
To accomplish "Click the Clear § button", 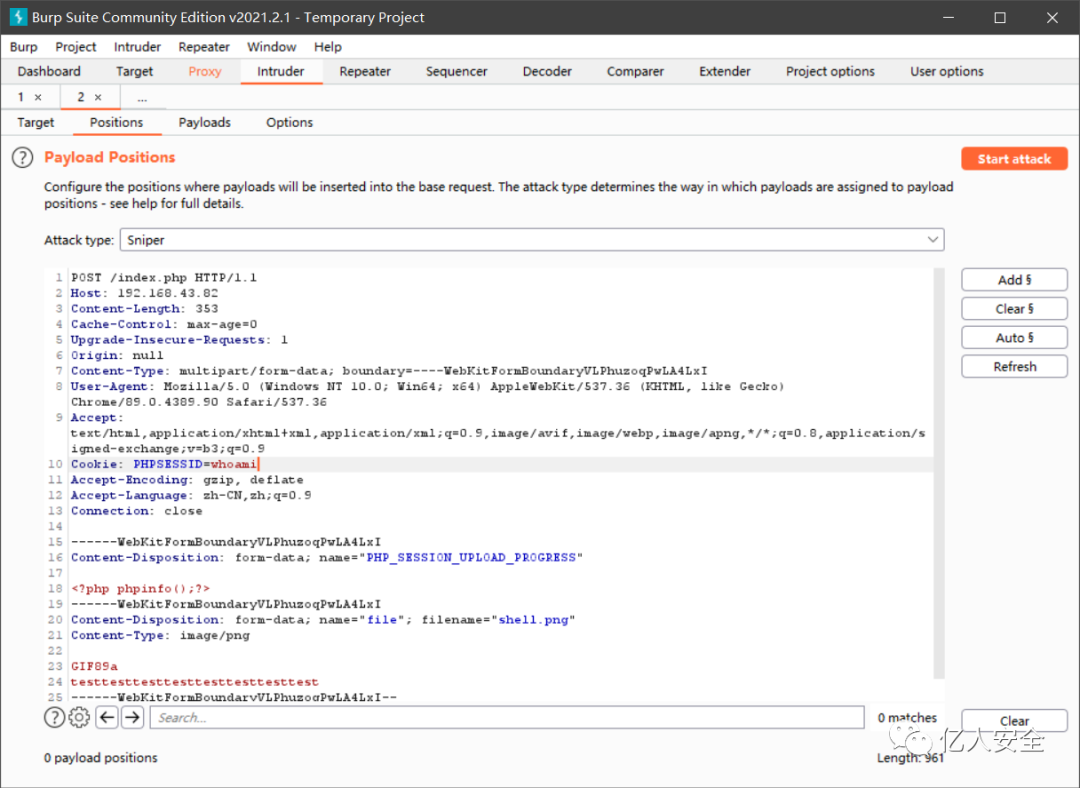I will (1014, 309).
